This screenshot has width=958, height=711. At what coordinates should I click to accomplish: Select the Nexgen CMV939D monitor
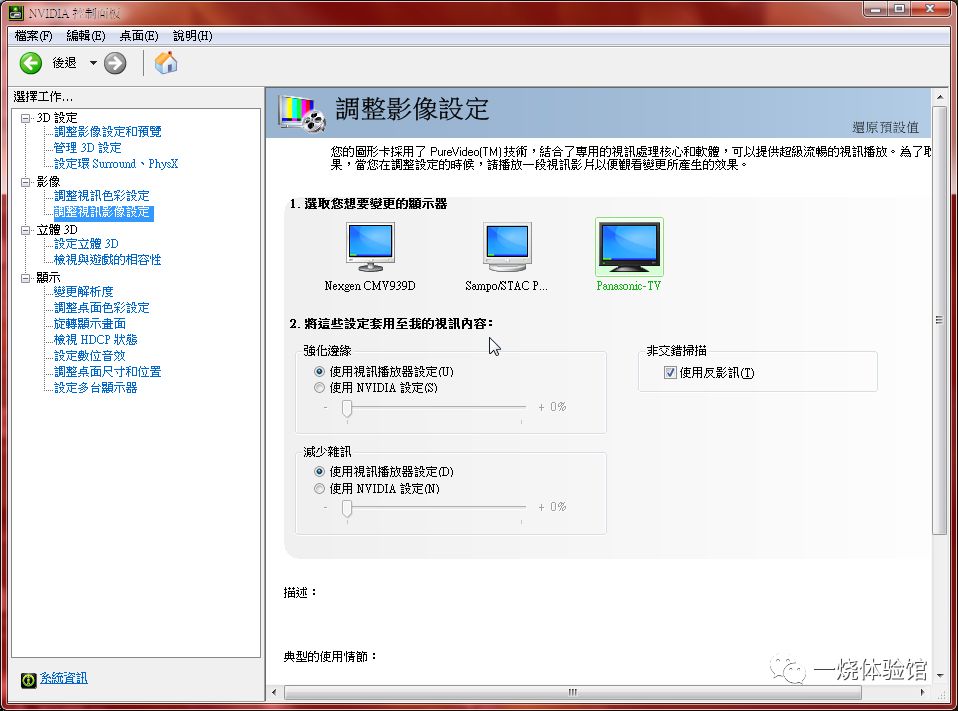pos(370,257)
